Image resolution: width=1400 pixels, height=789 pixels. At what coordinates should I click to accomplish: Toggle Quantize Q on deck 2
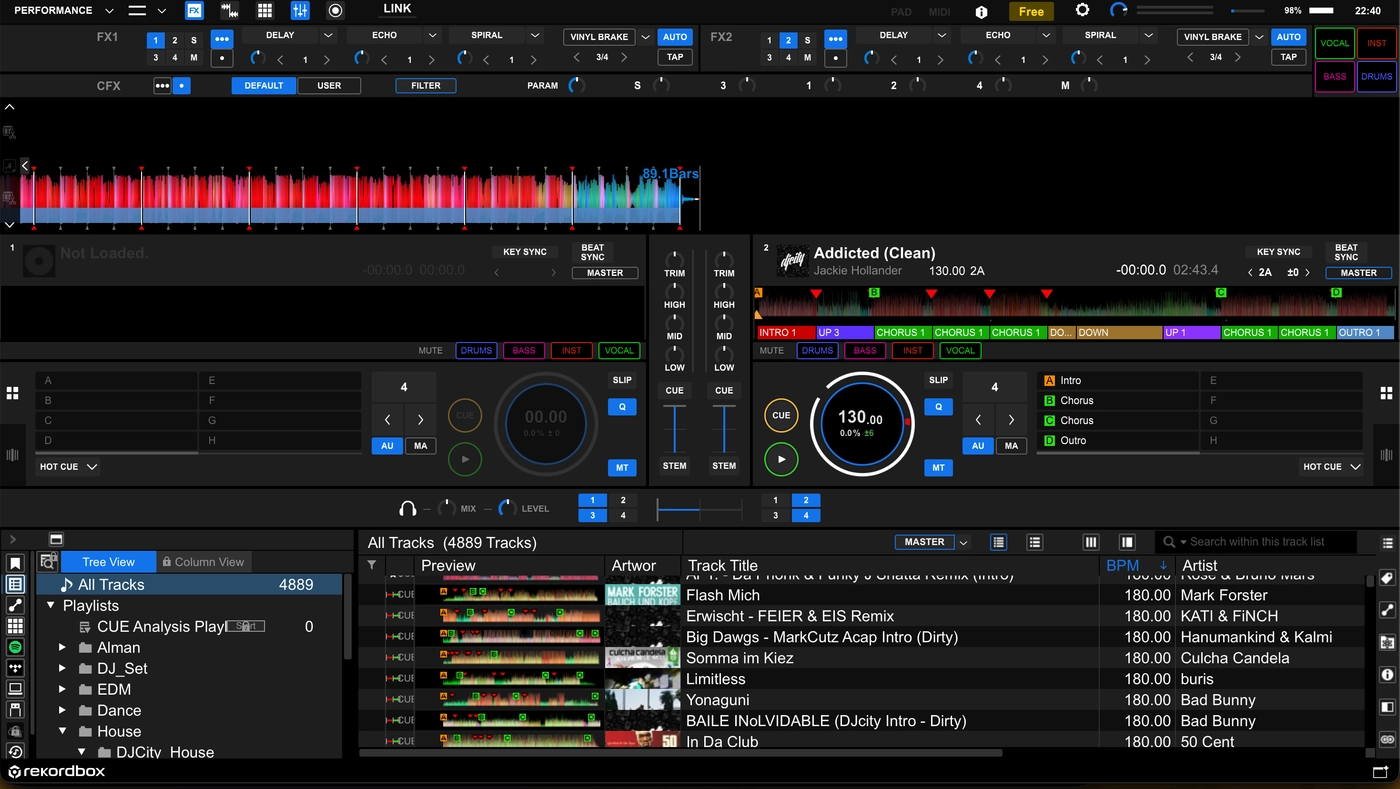coord(938,407)
